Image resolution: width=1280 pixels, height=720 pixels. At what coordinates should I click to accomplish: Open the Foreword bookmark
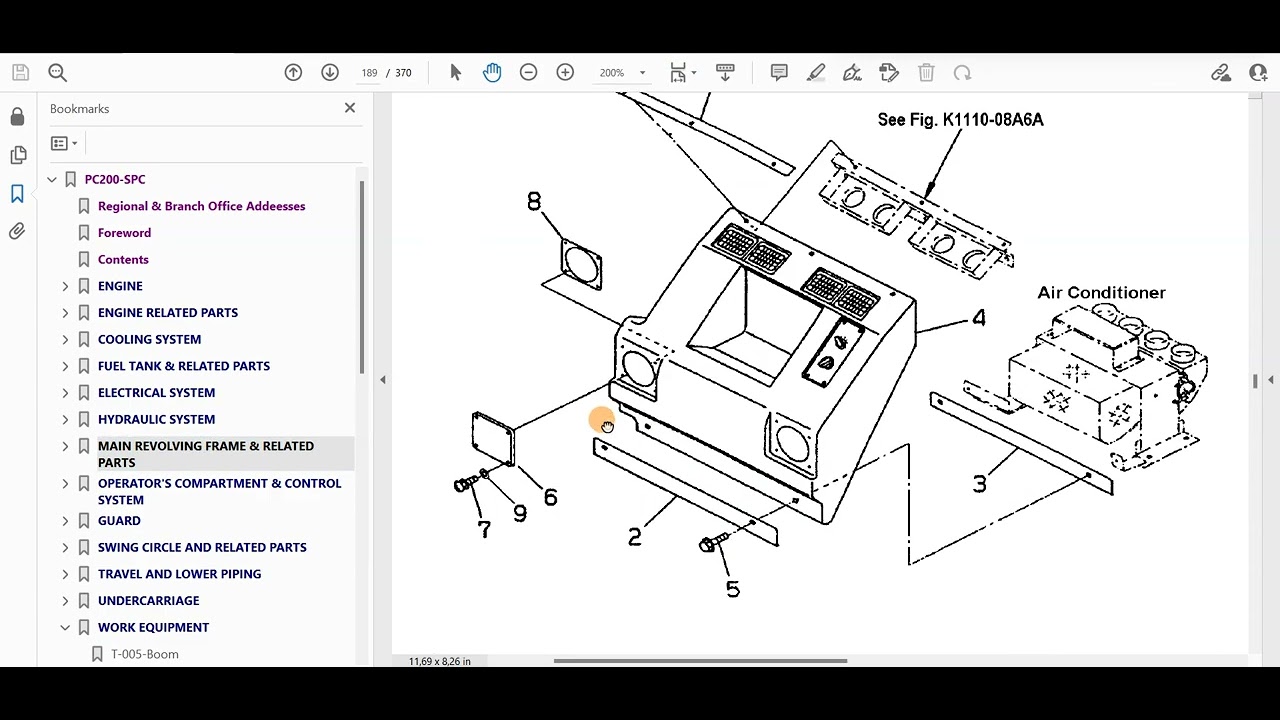[x=124, y=233]
